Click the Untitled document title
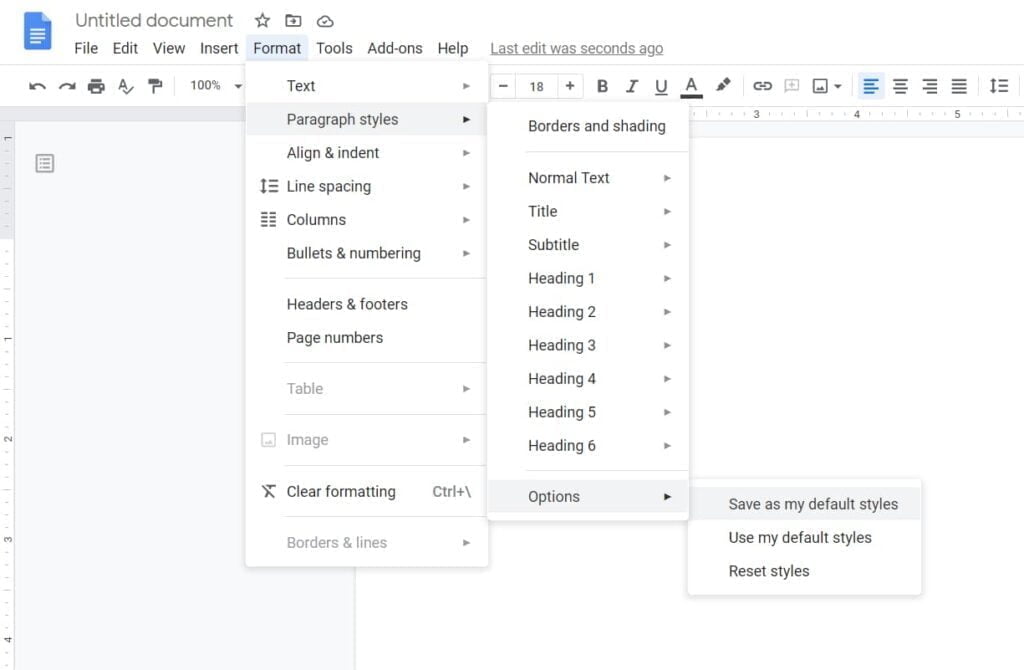The width and height of the screenshot is (1024, 670). pyautogui.click(x=153, y=20)
